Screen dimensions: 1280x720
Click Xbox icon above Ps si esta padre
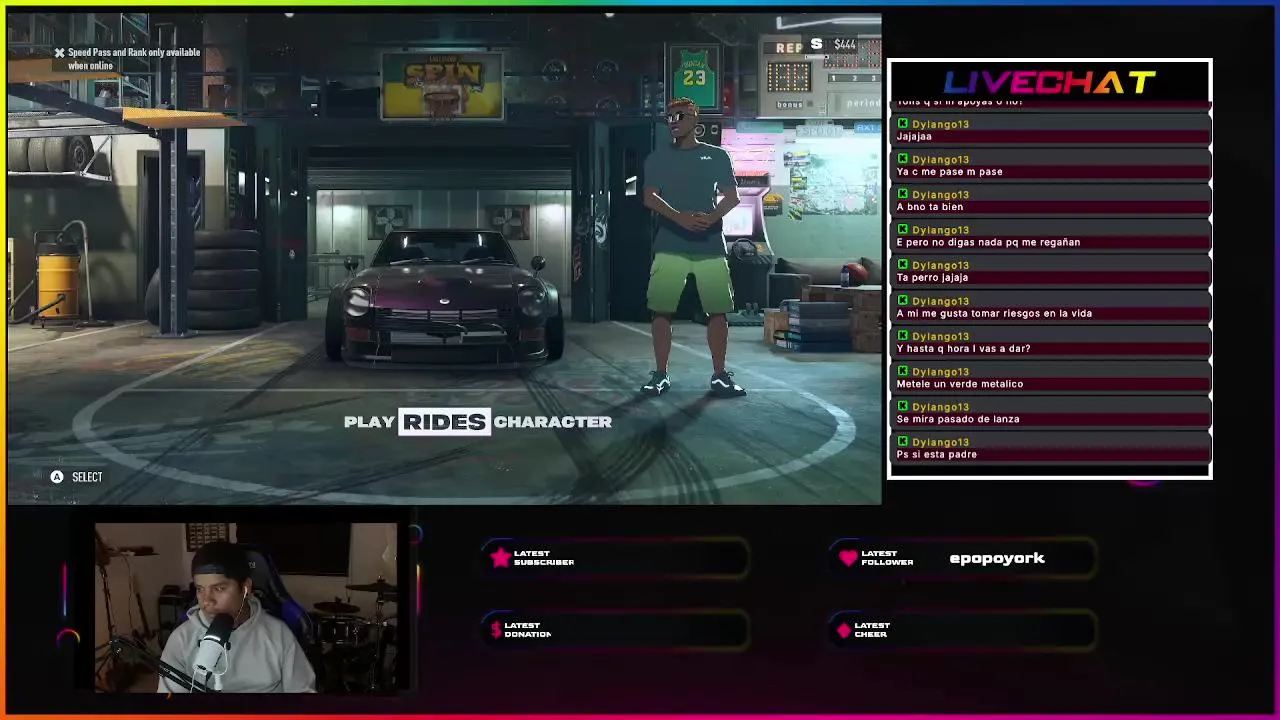(x=903, y=441)
